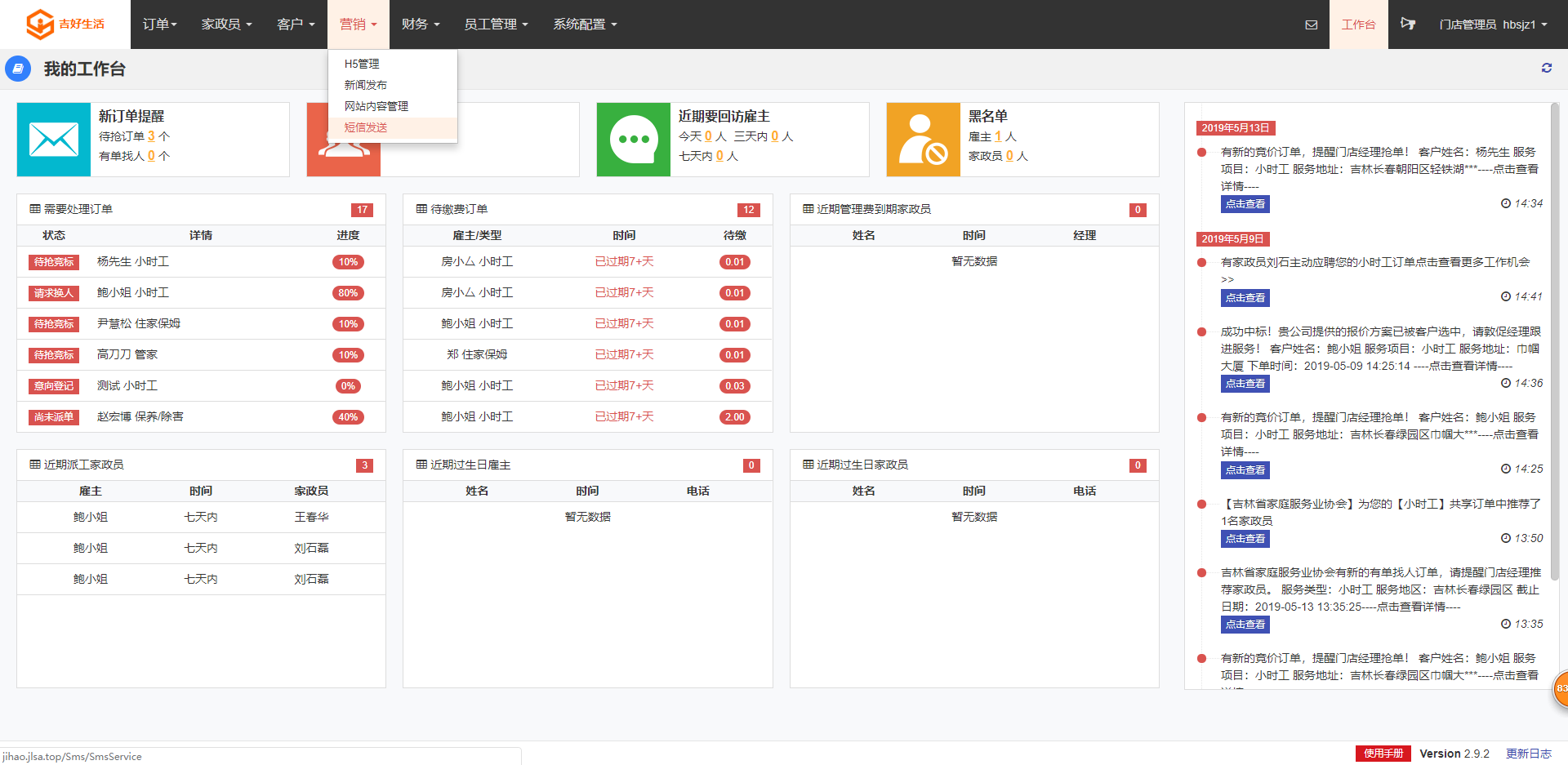Click the table icon beside 近期过生日雇主
This screenshot has width=1568, height=765.
point(421,465)
